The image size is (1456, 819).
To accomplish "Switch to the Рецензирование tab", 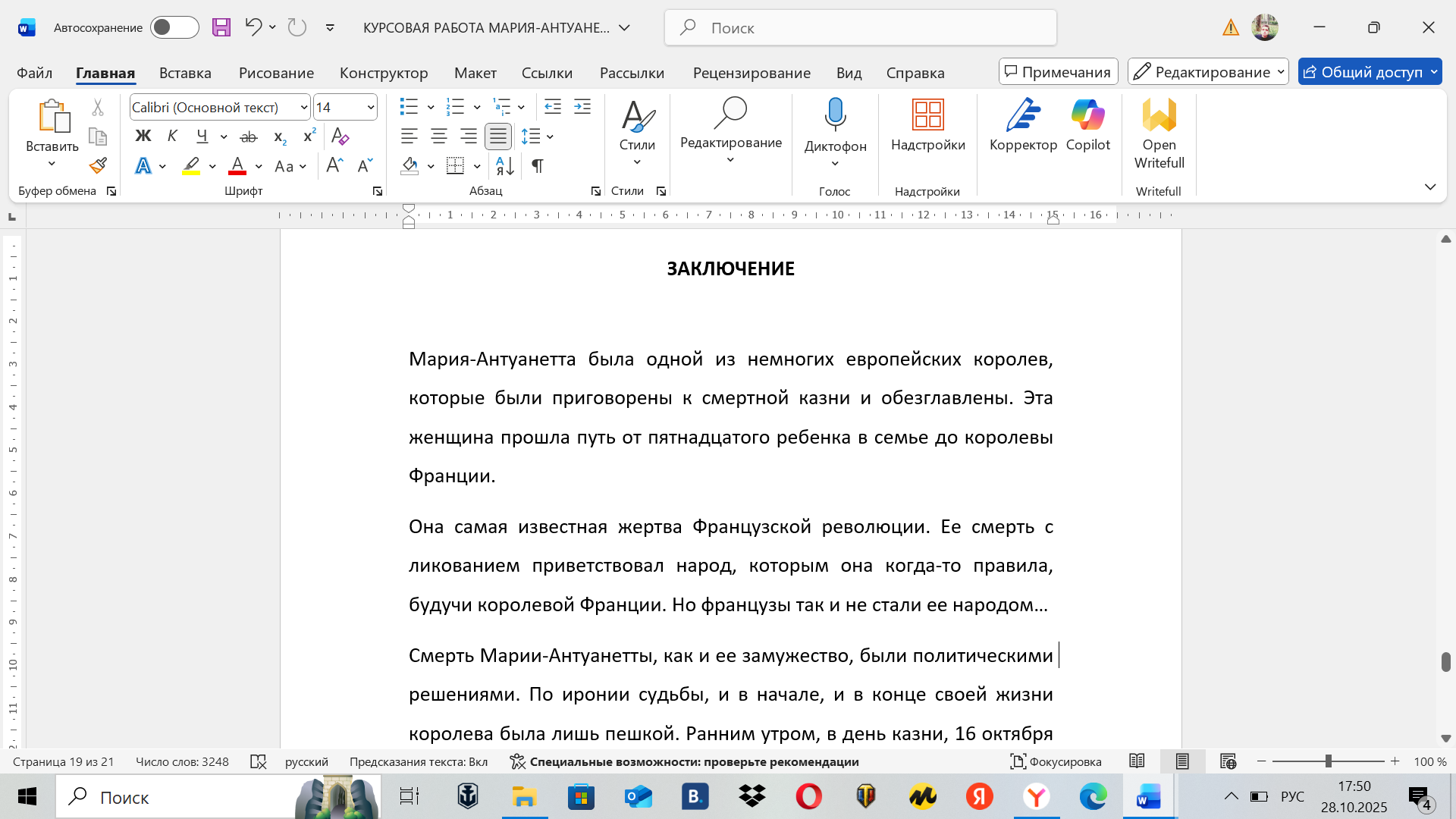I will (751, 73).
